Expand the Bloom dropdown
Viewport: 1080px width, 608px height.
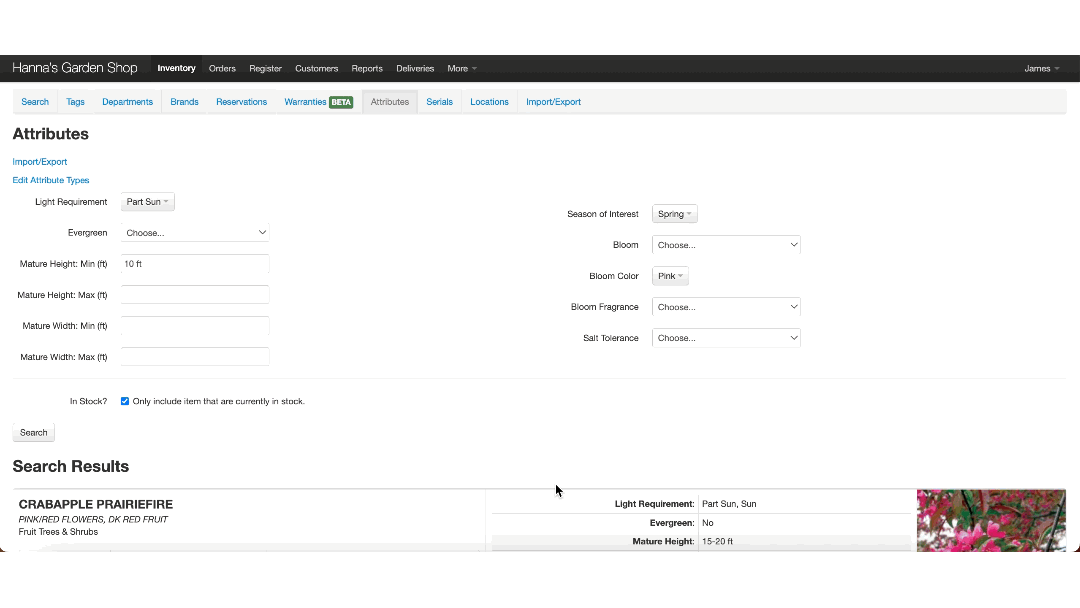[x=726, y=245]
